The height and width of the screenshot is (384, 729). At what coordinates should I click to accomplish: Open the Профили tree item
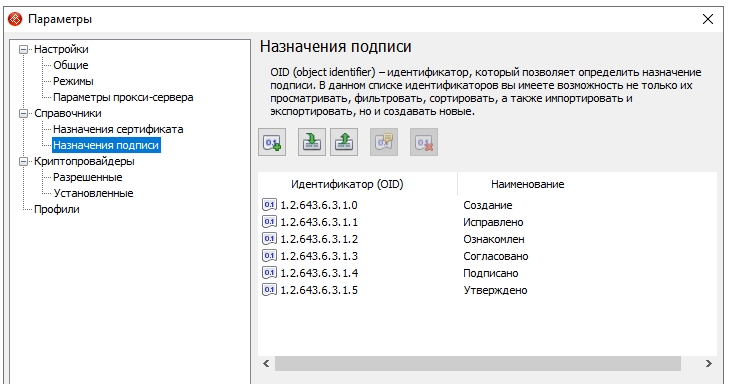point(57,209)
